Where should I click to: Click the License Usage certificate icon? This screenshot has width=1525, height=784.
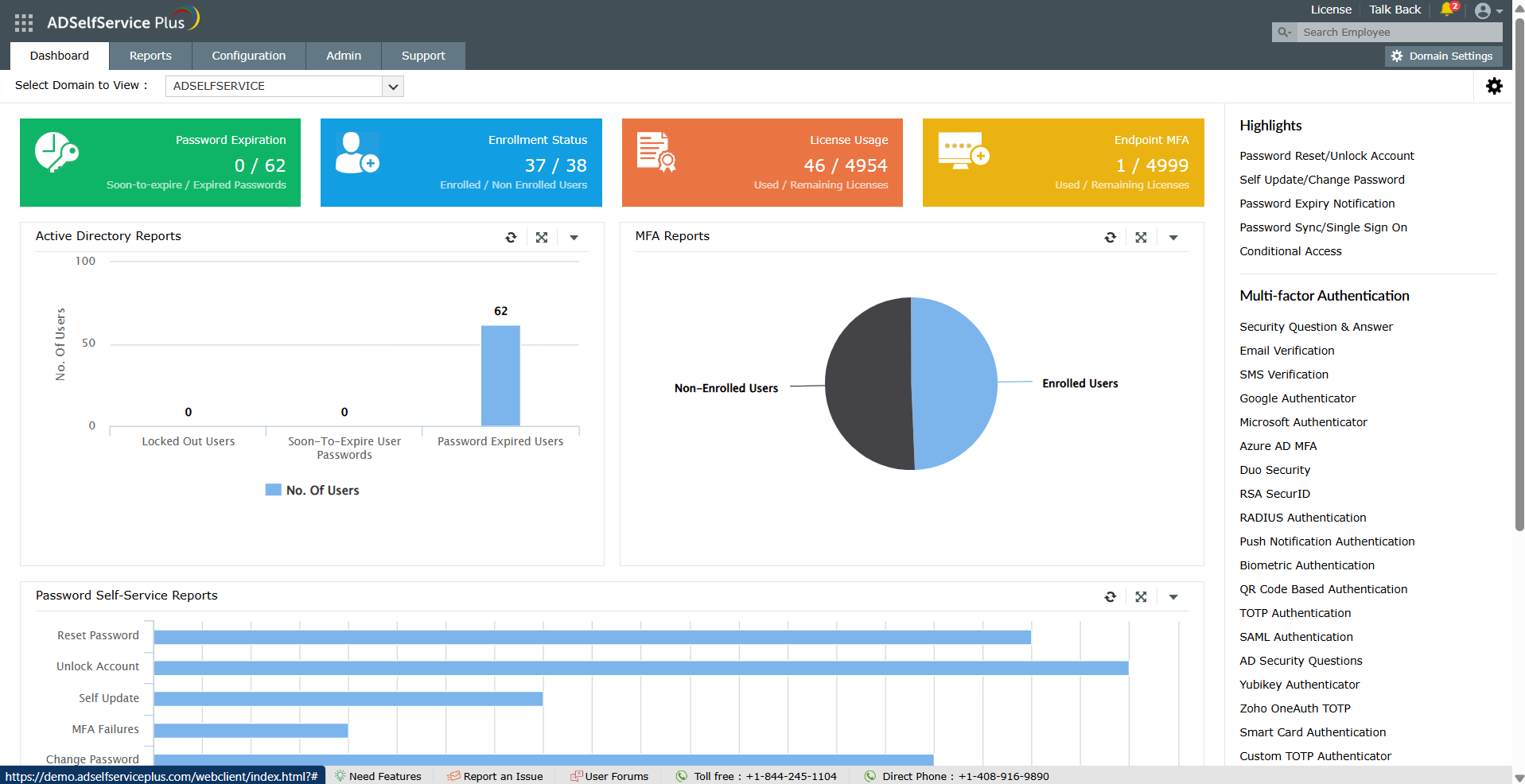[656, 152]
